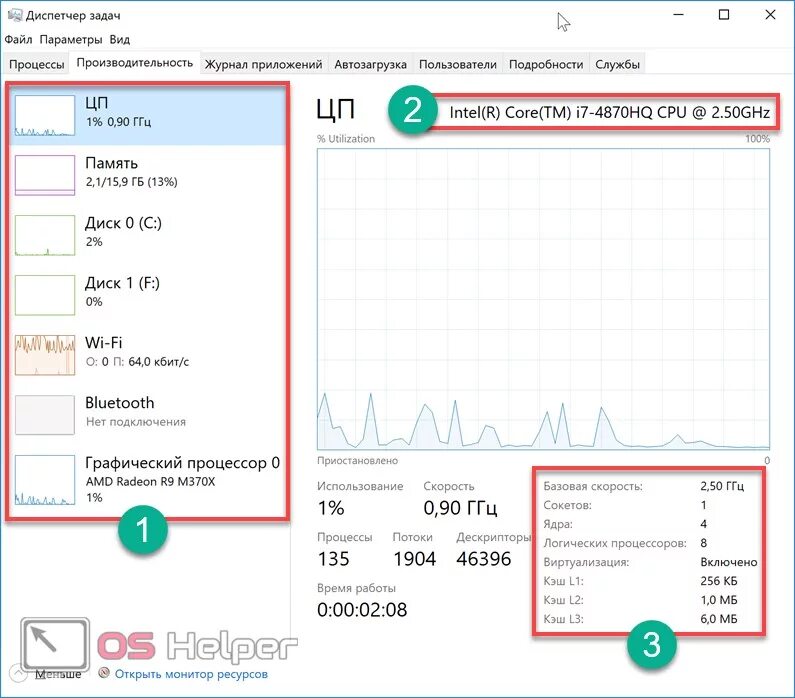Select the Графический процессор 0 graph thumbnail

(x=45, y=480)
